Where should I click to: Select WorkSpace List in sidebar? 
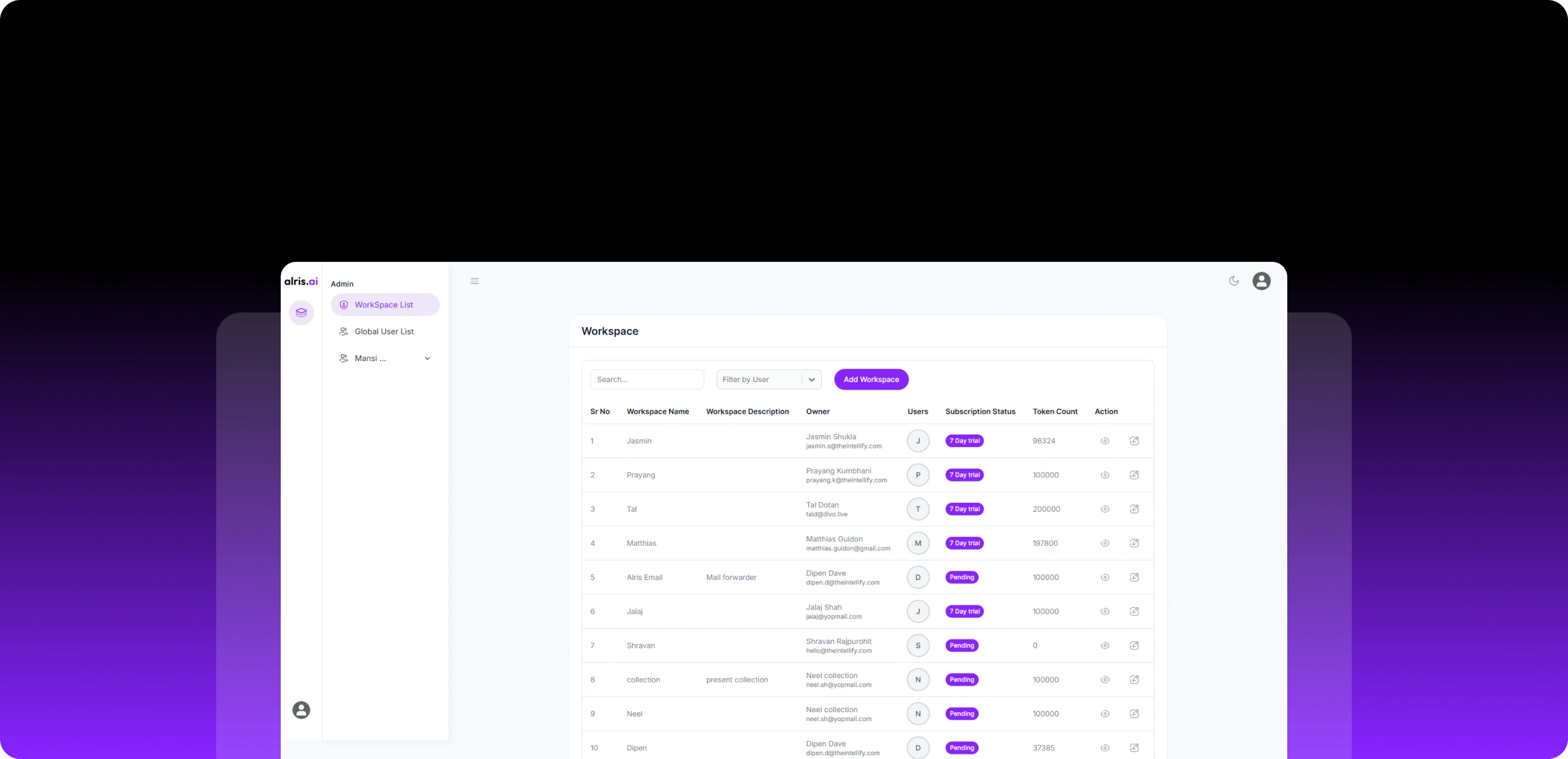click(x=384, y=305)
